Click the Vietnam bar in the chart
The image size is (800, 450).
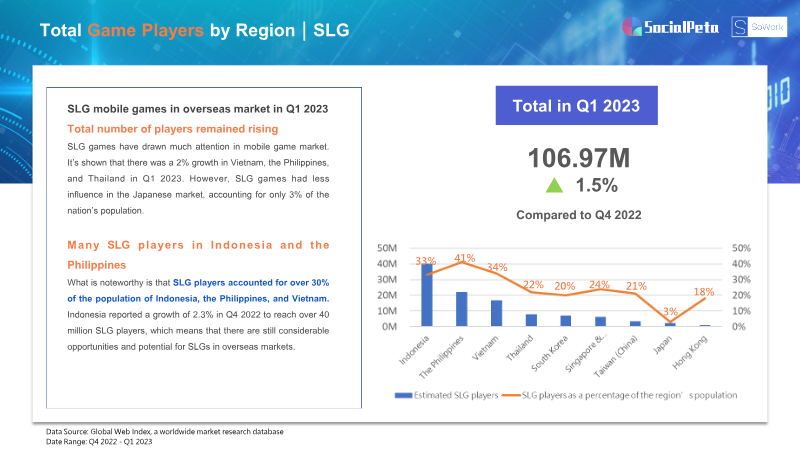(496, 313)
